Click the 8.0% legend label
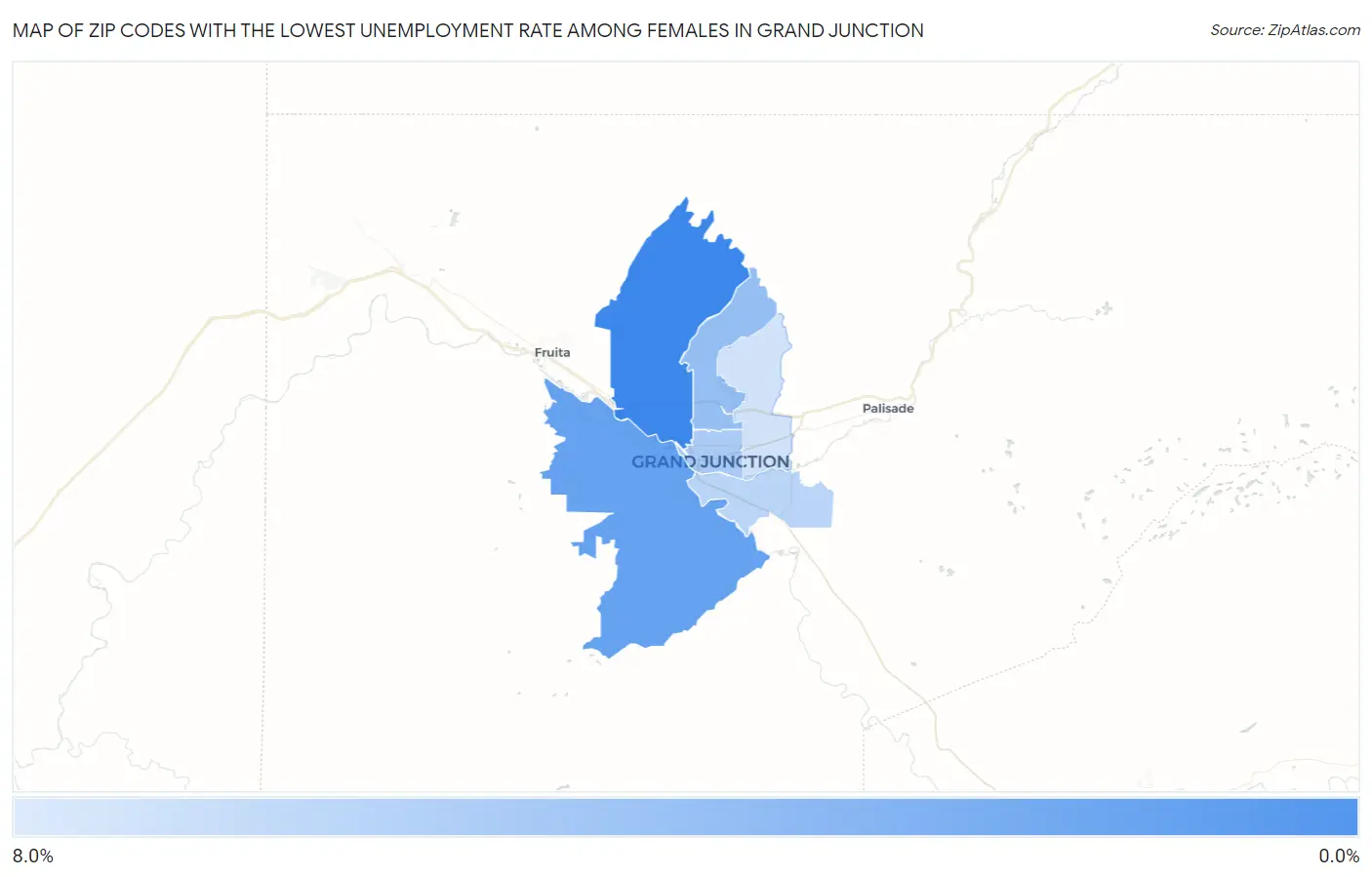The image size is (1372, 877). [x=33, y=856]
